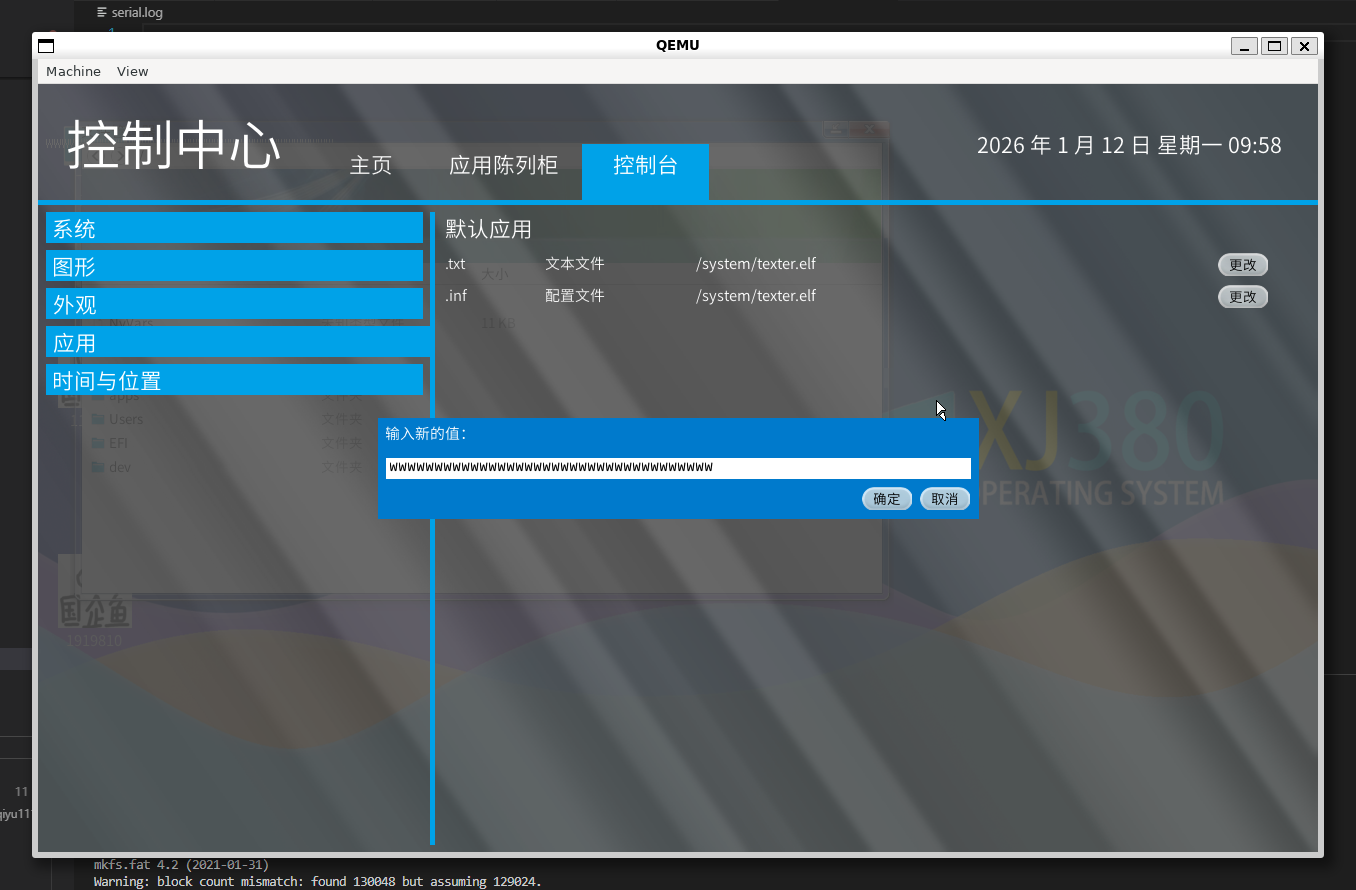Click 更改 for the .inf default app
The image size is (1356, 890).
coord(1242,297)
